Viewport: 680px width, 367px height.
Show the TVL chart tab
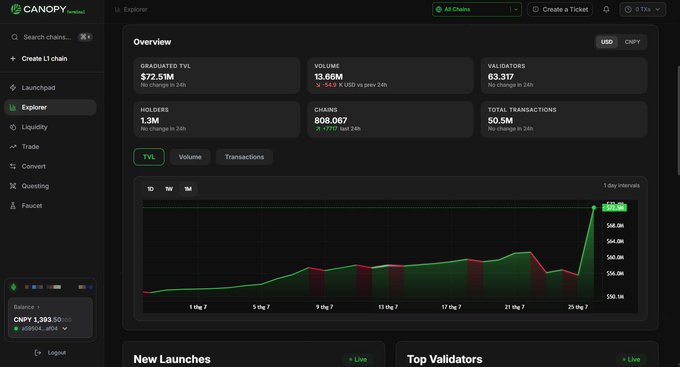[149, 157]
